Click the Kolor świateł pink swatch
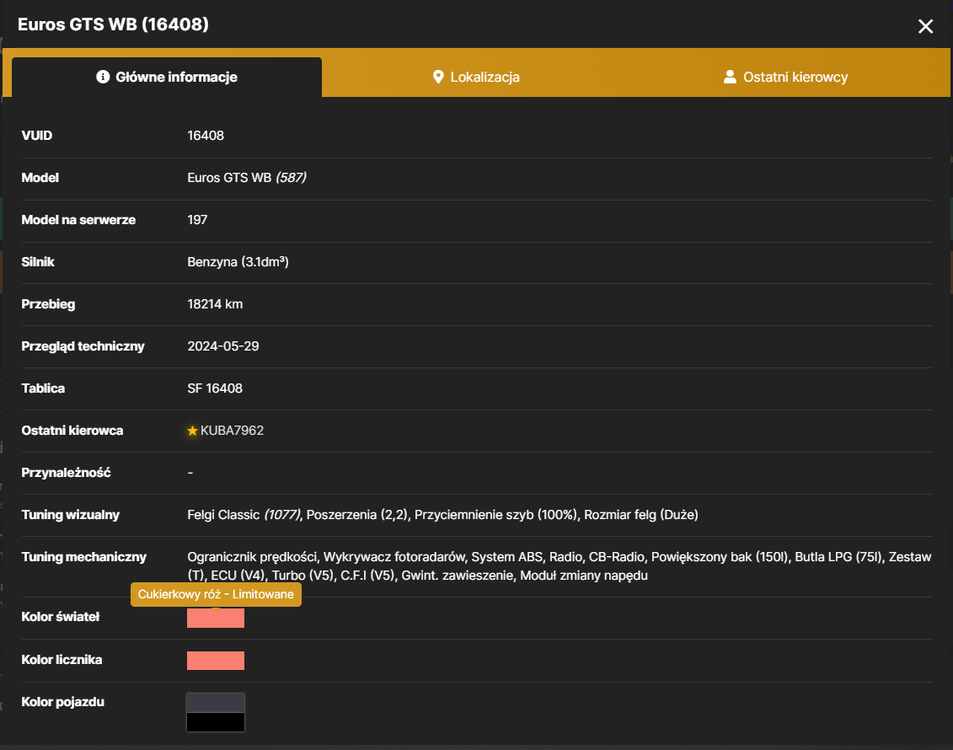 215,618
